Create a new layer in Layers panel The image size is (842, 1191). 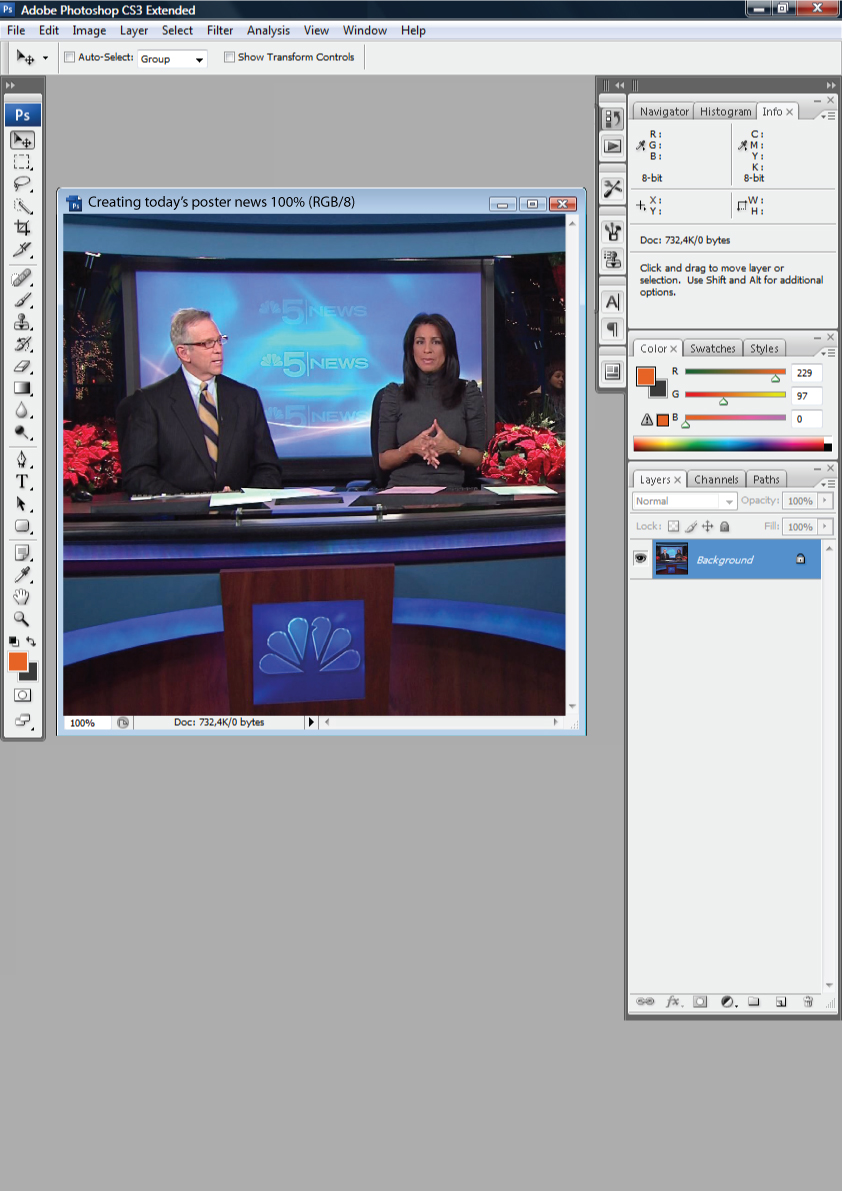[781, 1001]
